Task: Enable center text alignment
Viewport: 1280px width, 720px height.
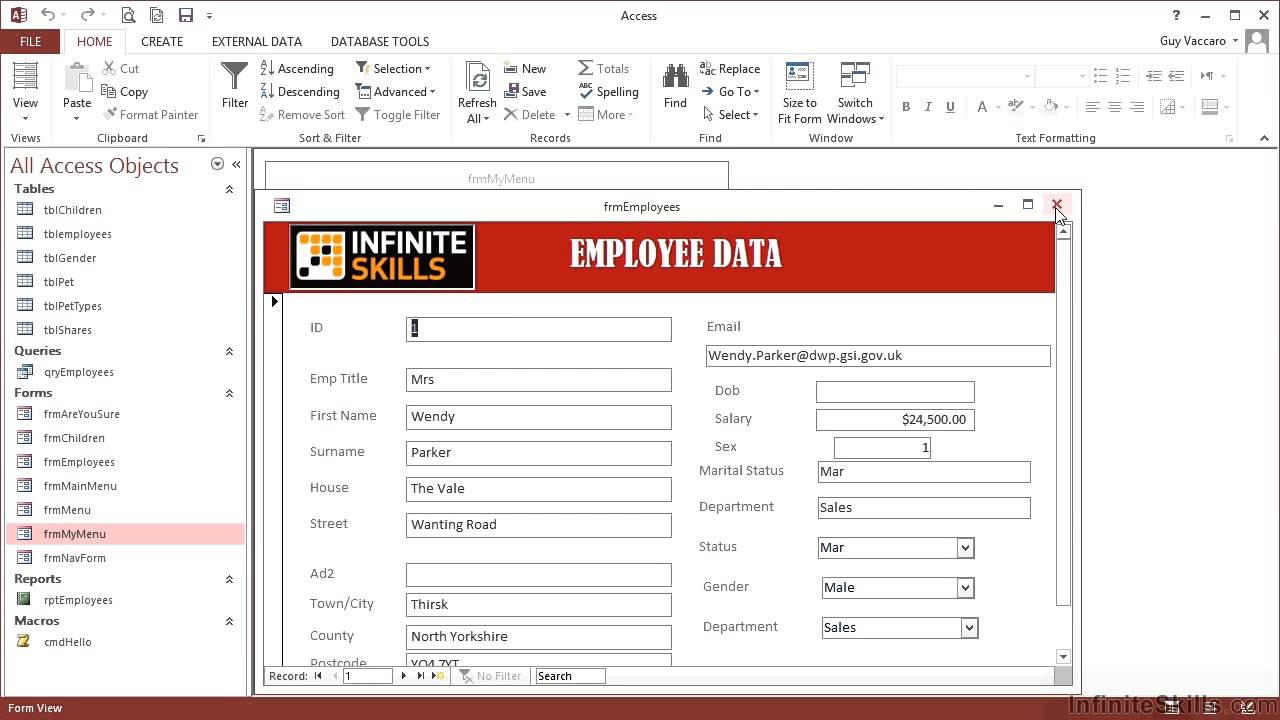Action: [x=1115, y=107]
